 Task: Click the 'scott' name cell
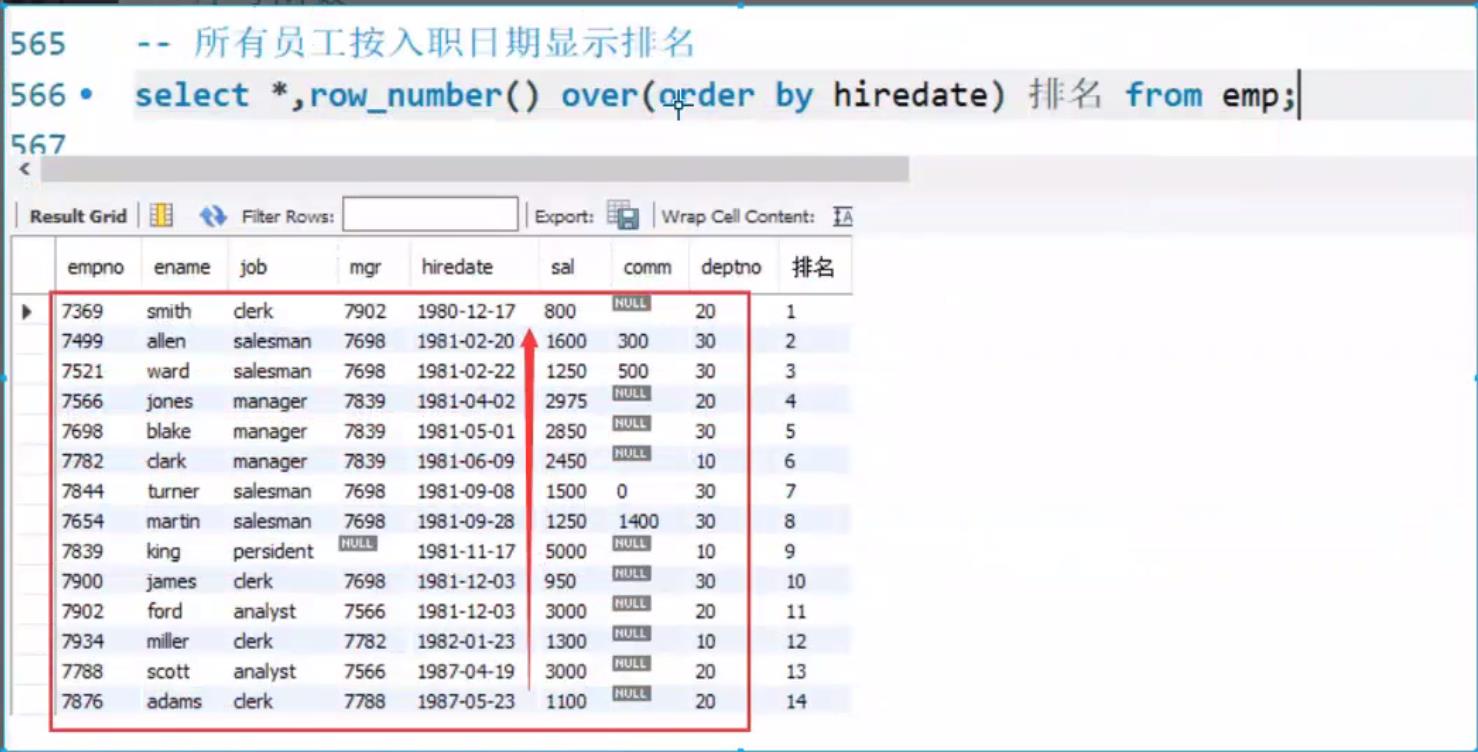pyautogui.click(x=168, y=672)
